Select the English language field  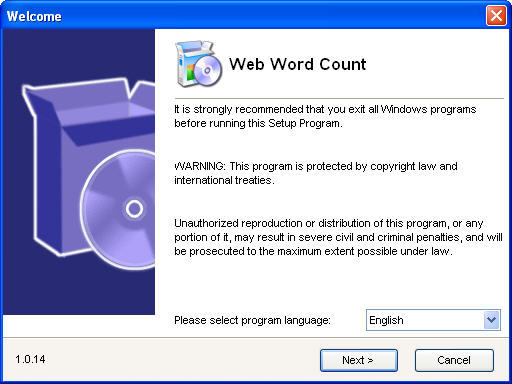tap(433, 320)
